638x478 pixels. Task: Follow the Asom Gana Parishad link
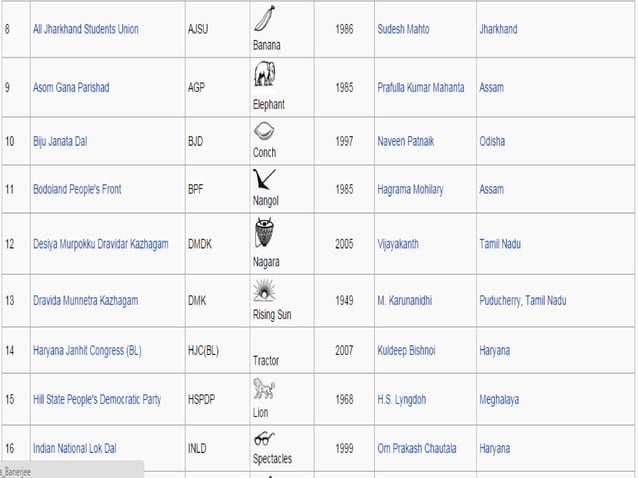71,87
